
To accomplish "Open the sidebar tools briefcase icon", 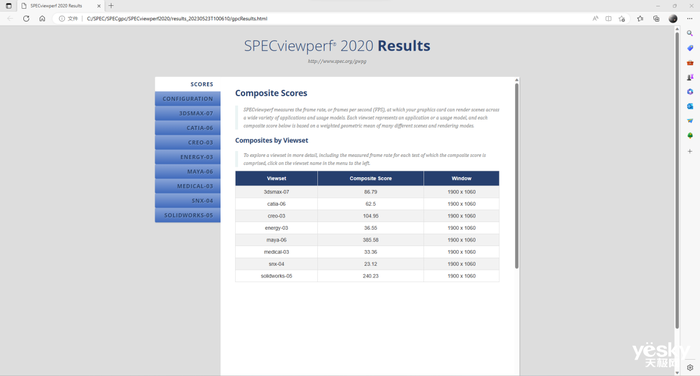I will [x=690, y=63].
